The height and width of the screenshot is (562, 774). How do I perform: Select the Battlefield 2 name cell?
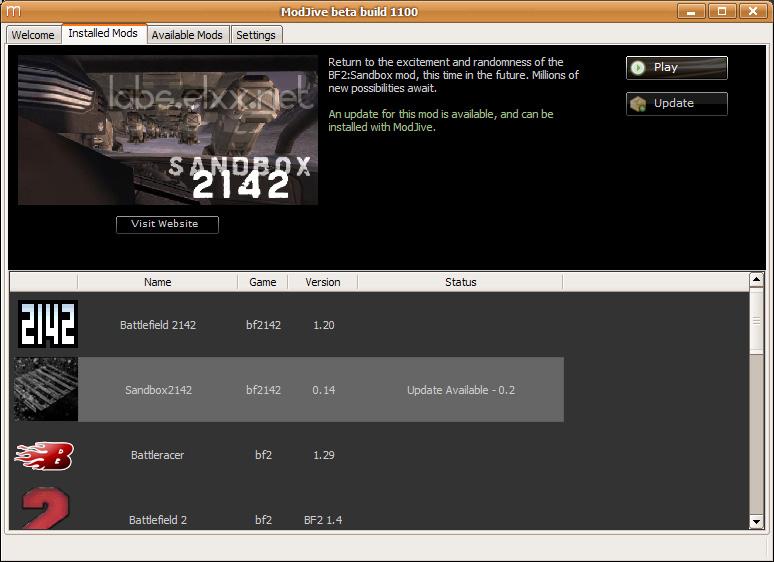coord(158,520)
